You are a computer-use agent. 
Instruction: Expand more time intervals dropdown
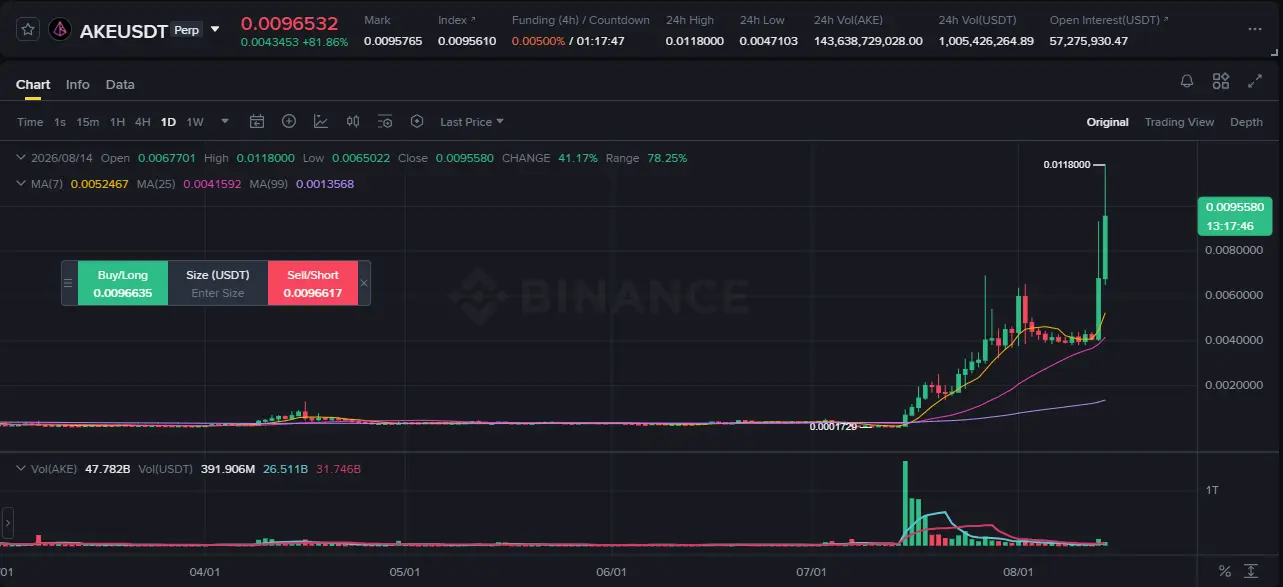pos(225,122)
